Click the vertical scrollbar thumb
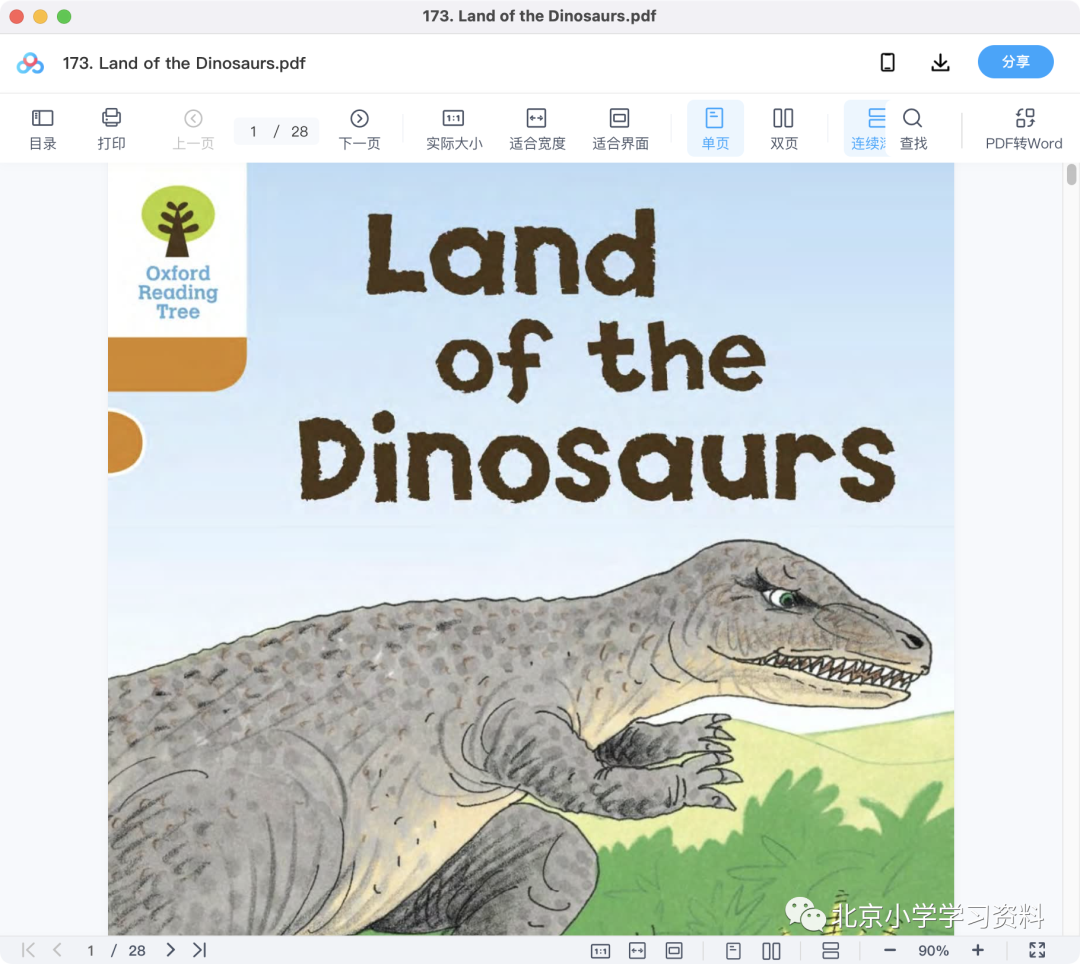 [1071, 174]
